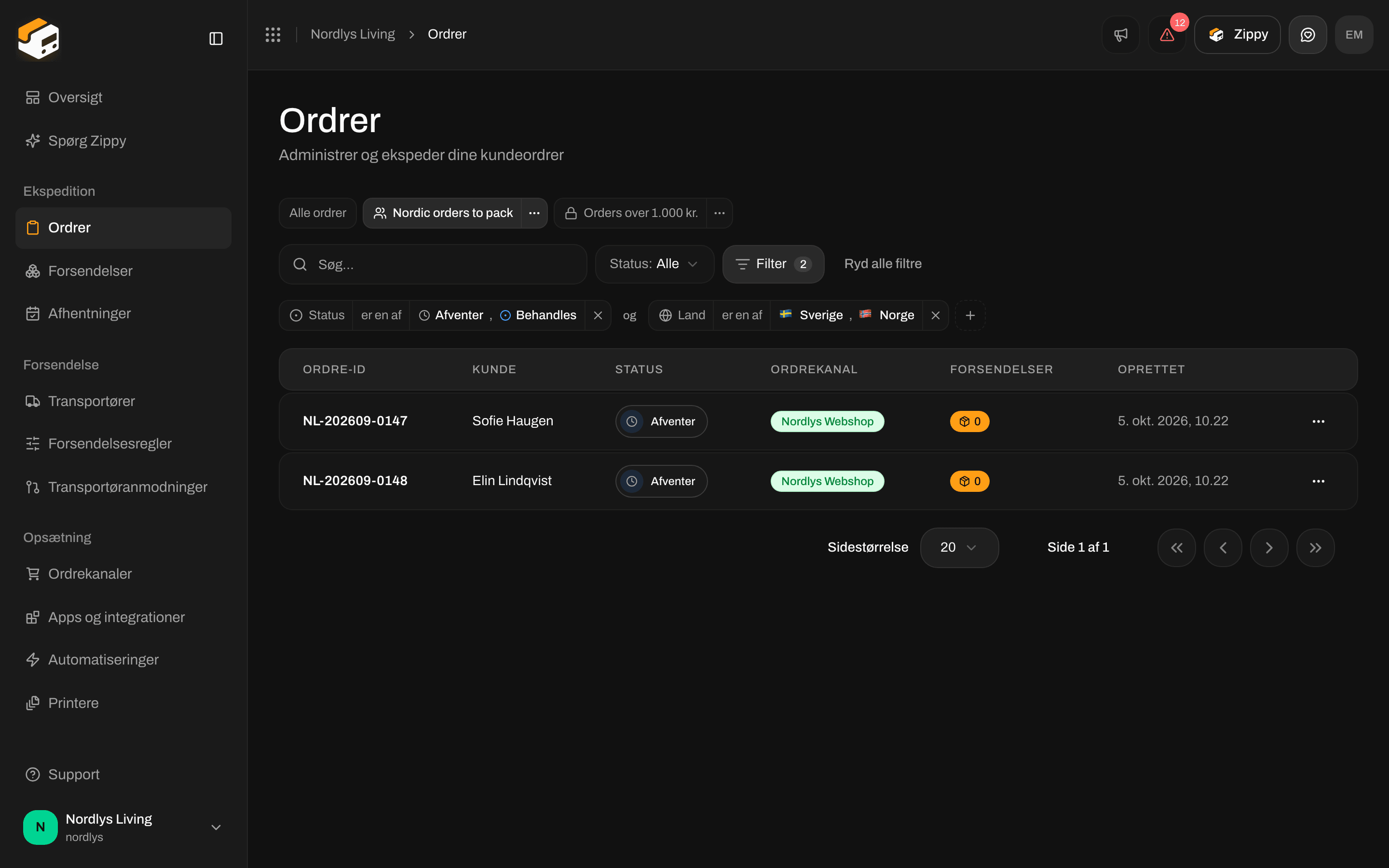Click shipments badge for Sofie Haugen order
This screenshot has width=1389, height=868.
pyautogui.click(x=969, y=421)
